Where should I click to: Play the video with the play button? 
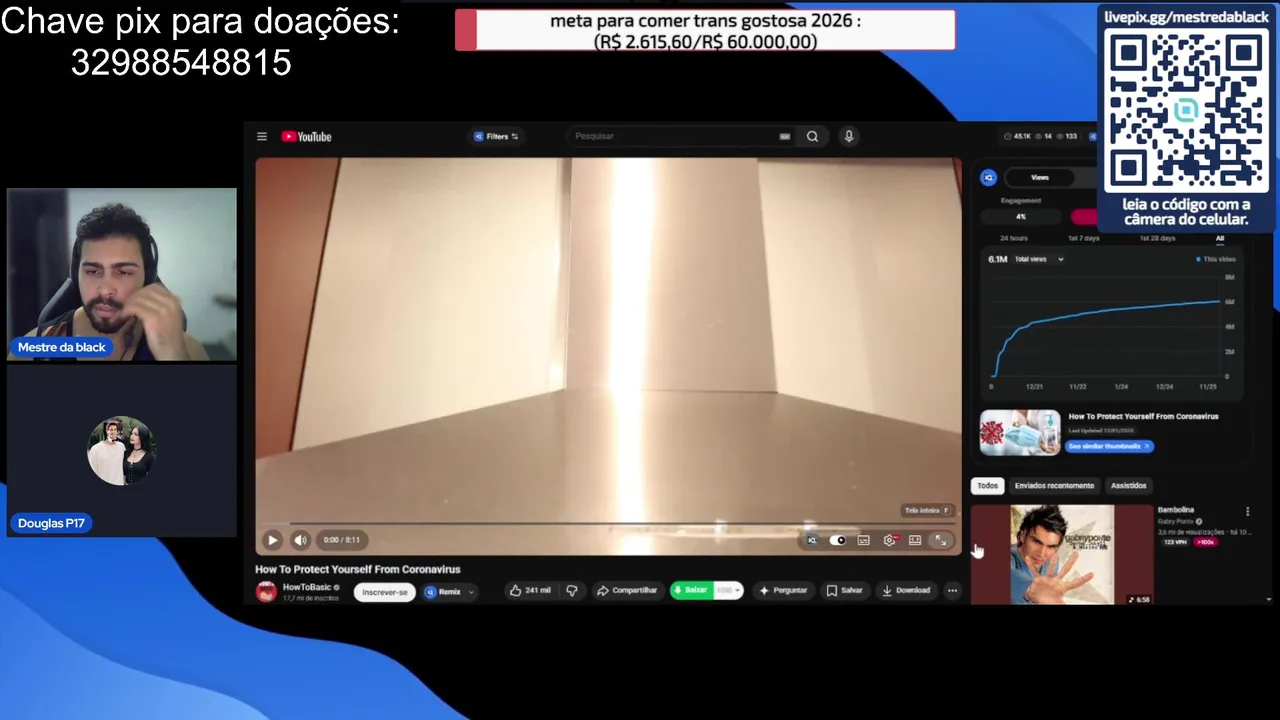pyautogui.click(x=272, y=540)
